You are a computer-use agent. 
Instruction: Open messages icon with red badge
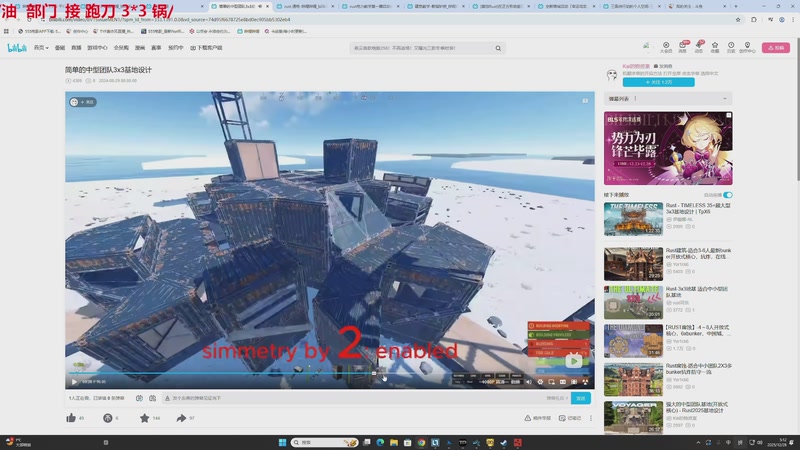[682, 47]
